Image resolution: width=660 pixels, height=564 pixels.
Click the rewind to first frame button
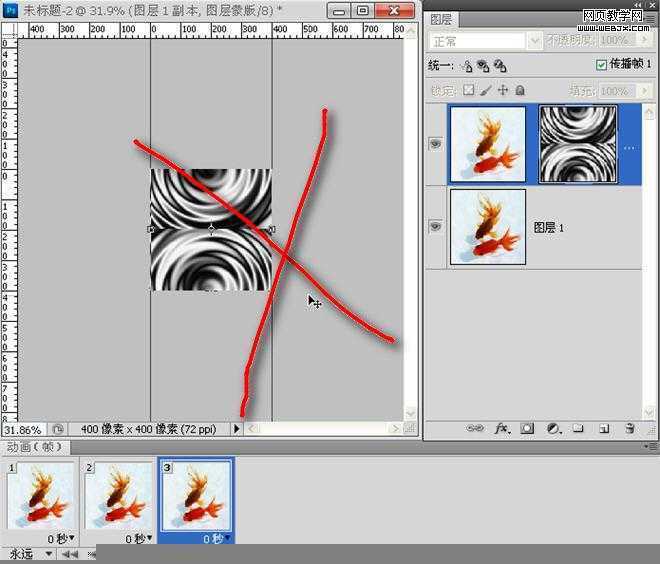pyautogui.click(x=69, y=555)
